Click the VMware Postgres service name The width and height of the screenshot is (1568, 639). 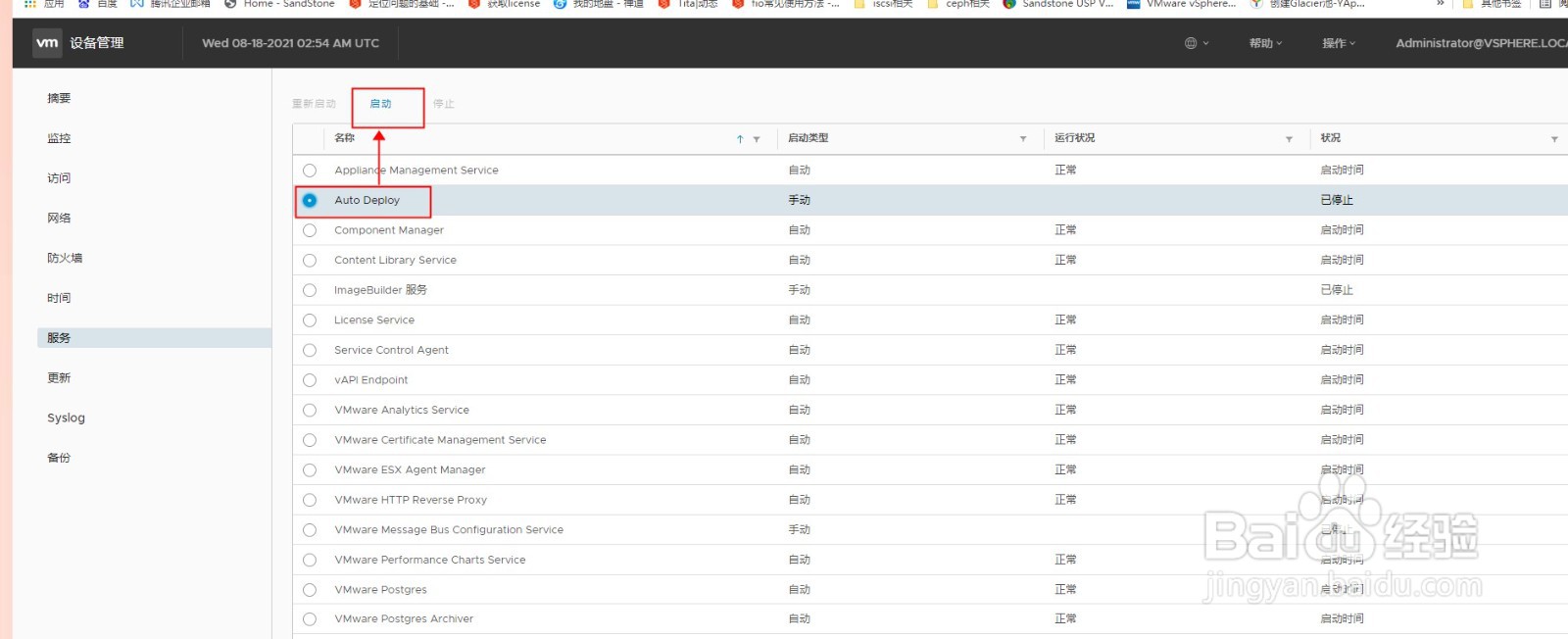tap(380, 590)
